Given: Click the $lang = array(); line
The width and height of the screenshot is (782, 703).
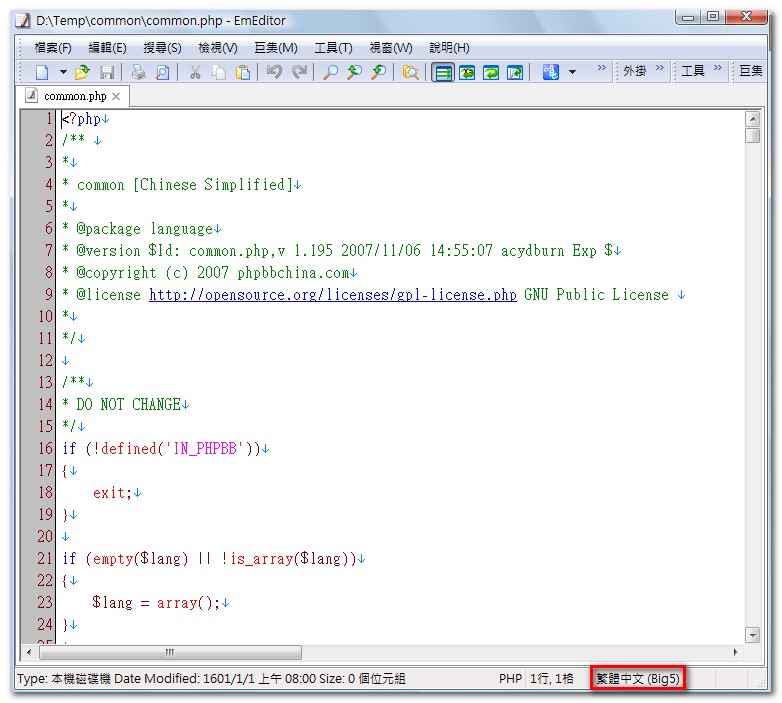Looking at the screenshot, I should click(156, 603).
